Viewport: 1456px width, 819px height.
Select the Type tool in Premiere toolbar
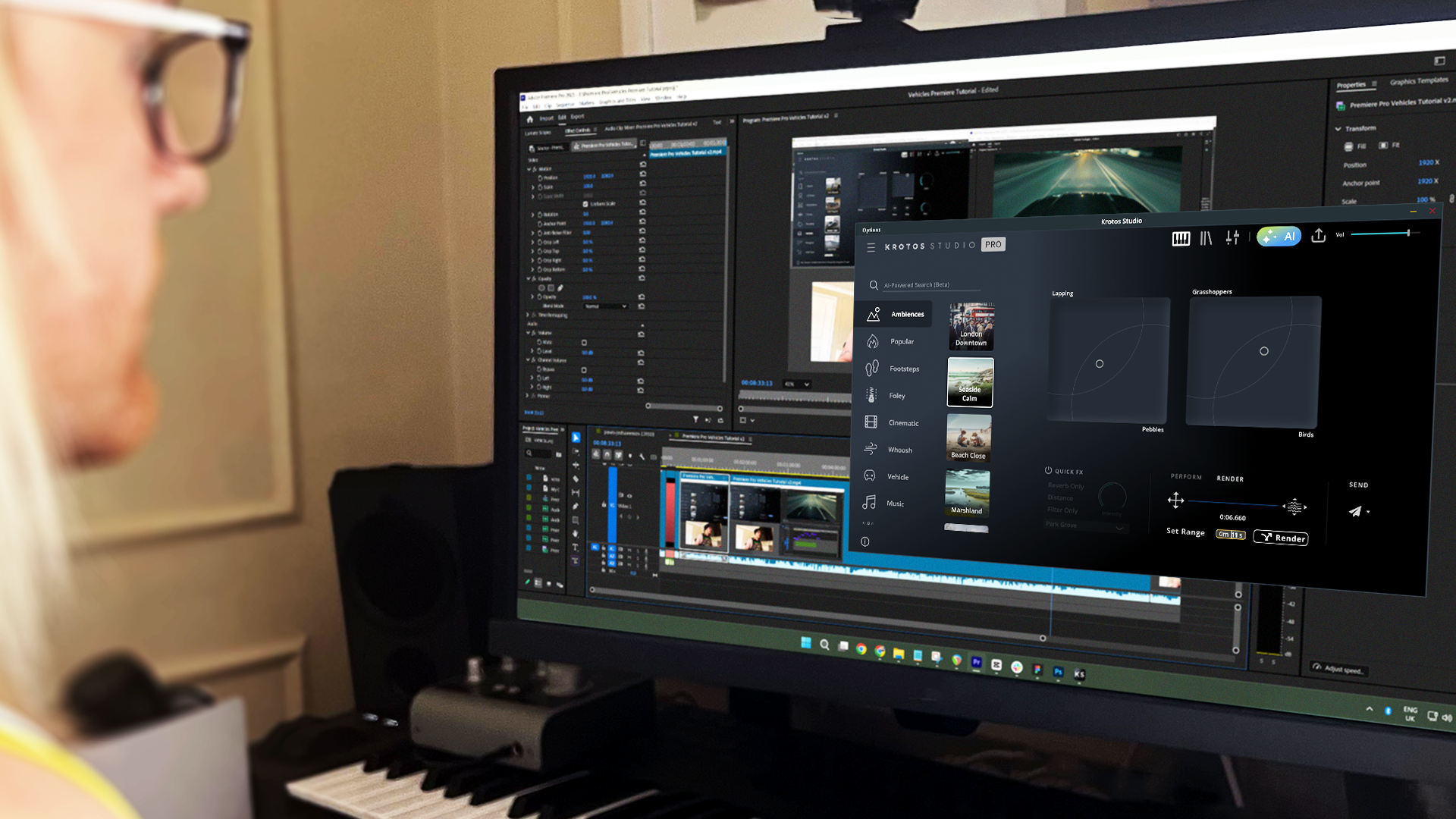(x=575, y=547)
